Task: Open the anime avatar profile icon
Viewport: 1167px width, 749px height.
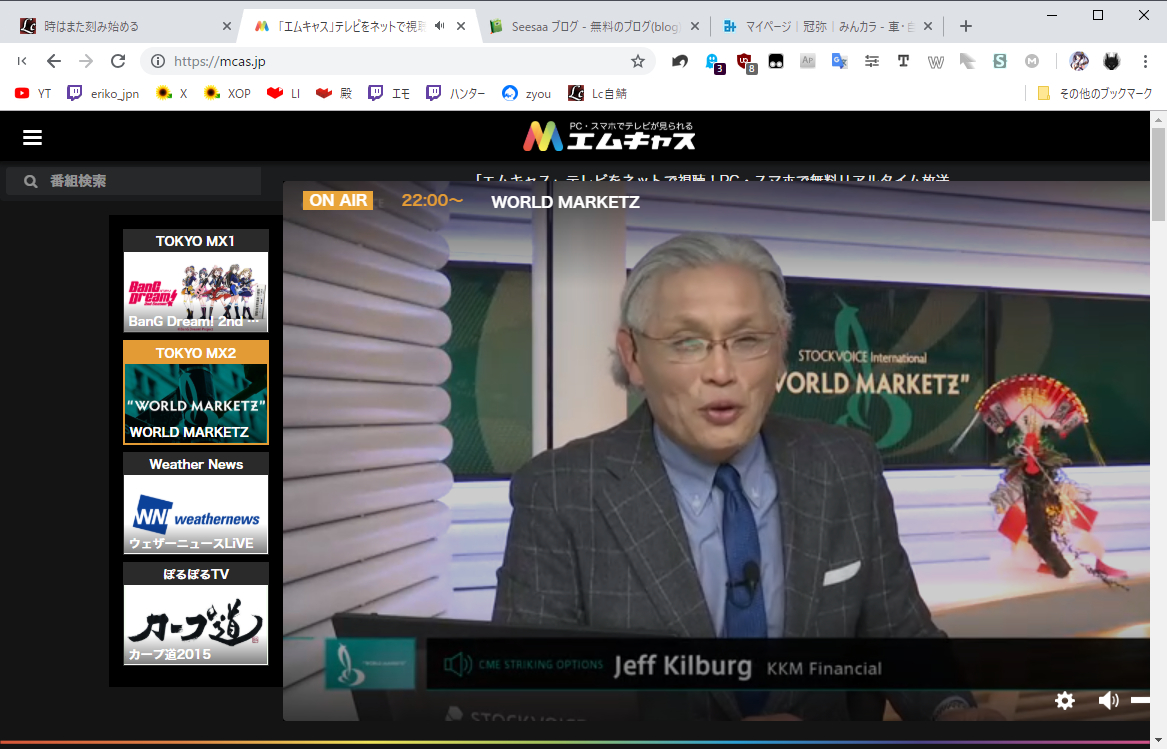Action: [x=1079, y=61]
